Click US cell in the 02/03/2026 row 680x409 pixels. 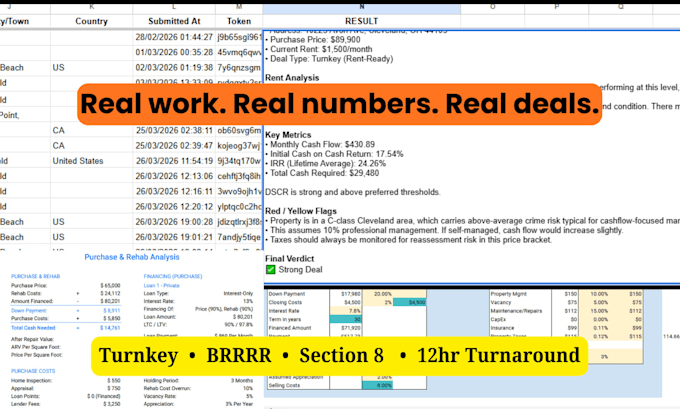click(x=92, y=68)
